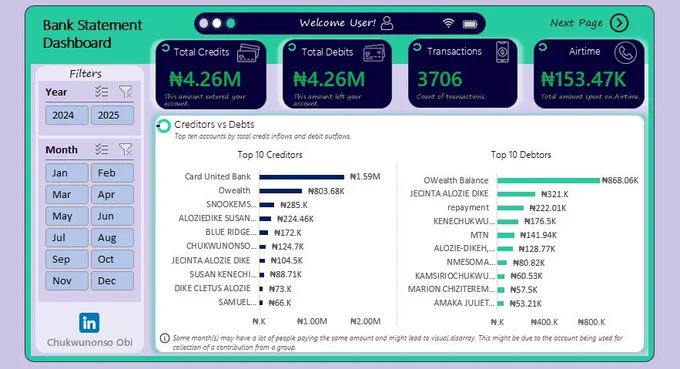Image resolution: width=680 pixels, height=369 pixels.
Task: Click the ₦153.47K Airtime value
Action: point(583,79)
